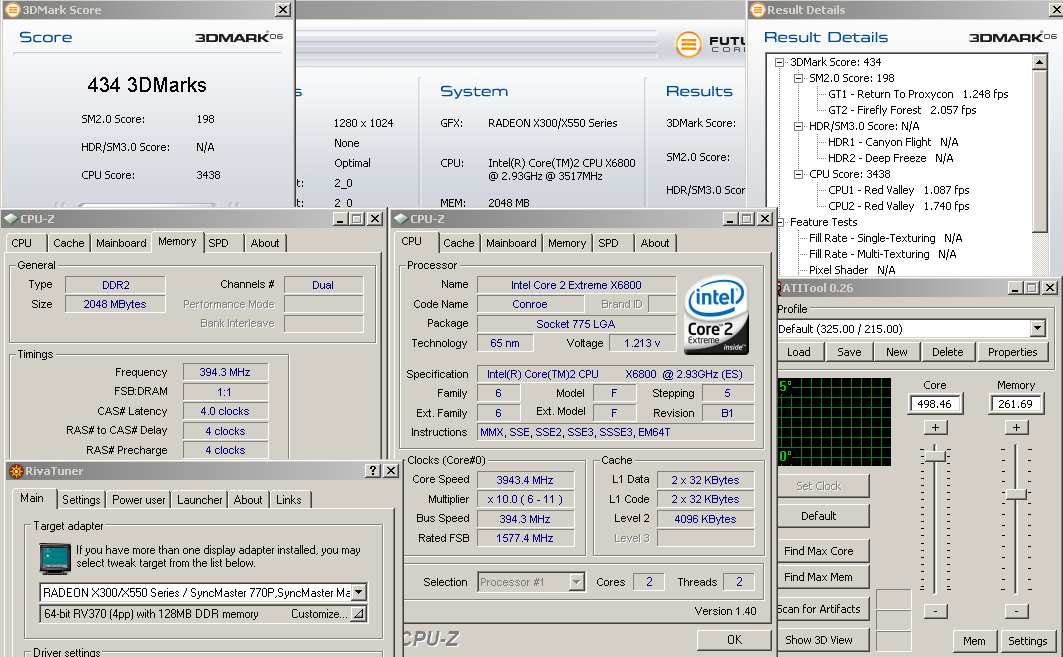Click the CPU-Z memory window title icon
This screenshot has width=1063, height=657.
pyautogui.click(x=11, y=219)
